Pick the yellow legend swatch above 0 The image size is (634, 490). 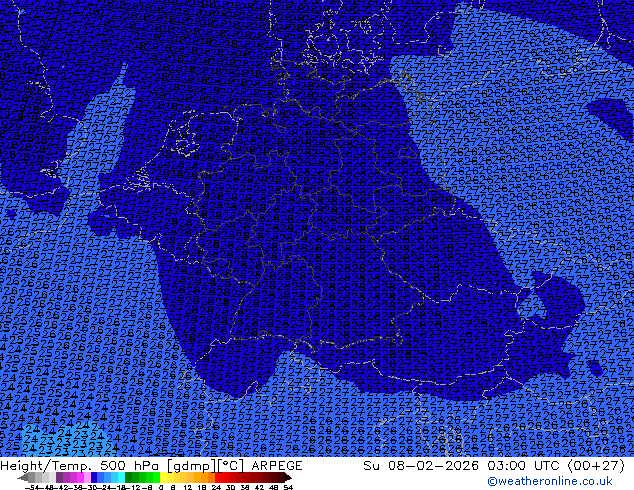pyautogui.click(x=163, y=477)
